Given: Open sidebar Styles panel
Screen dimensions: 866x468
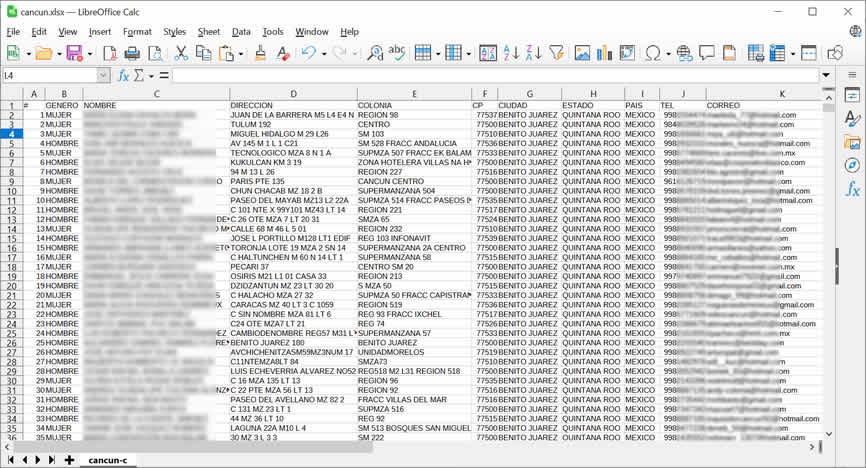Looking at the screenshot, I should pos(852,118).
